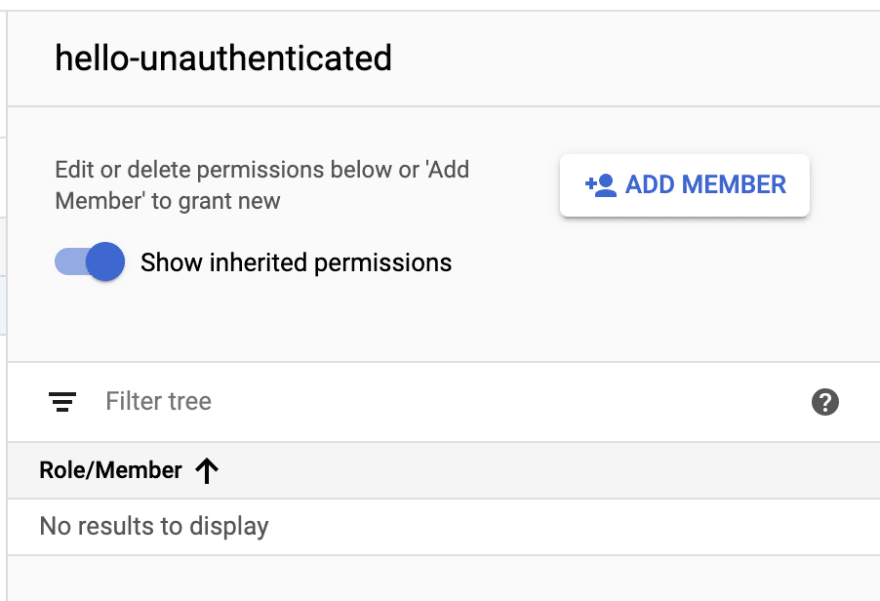Click the word MEMBER in the add button
Image resolution: width=880 pixels, height=601 pixels.
(x=734, y=185)
